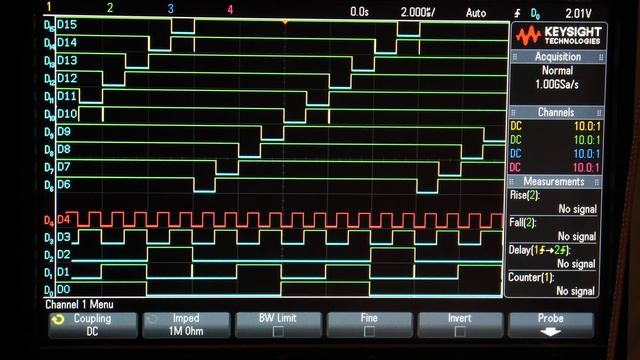Select the D1 digital channel label
The width and height of the screenshot is (640, 360).
point(64,272)
